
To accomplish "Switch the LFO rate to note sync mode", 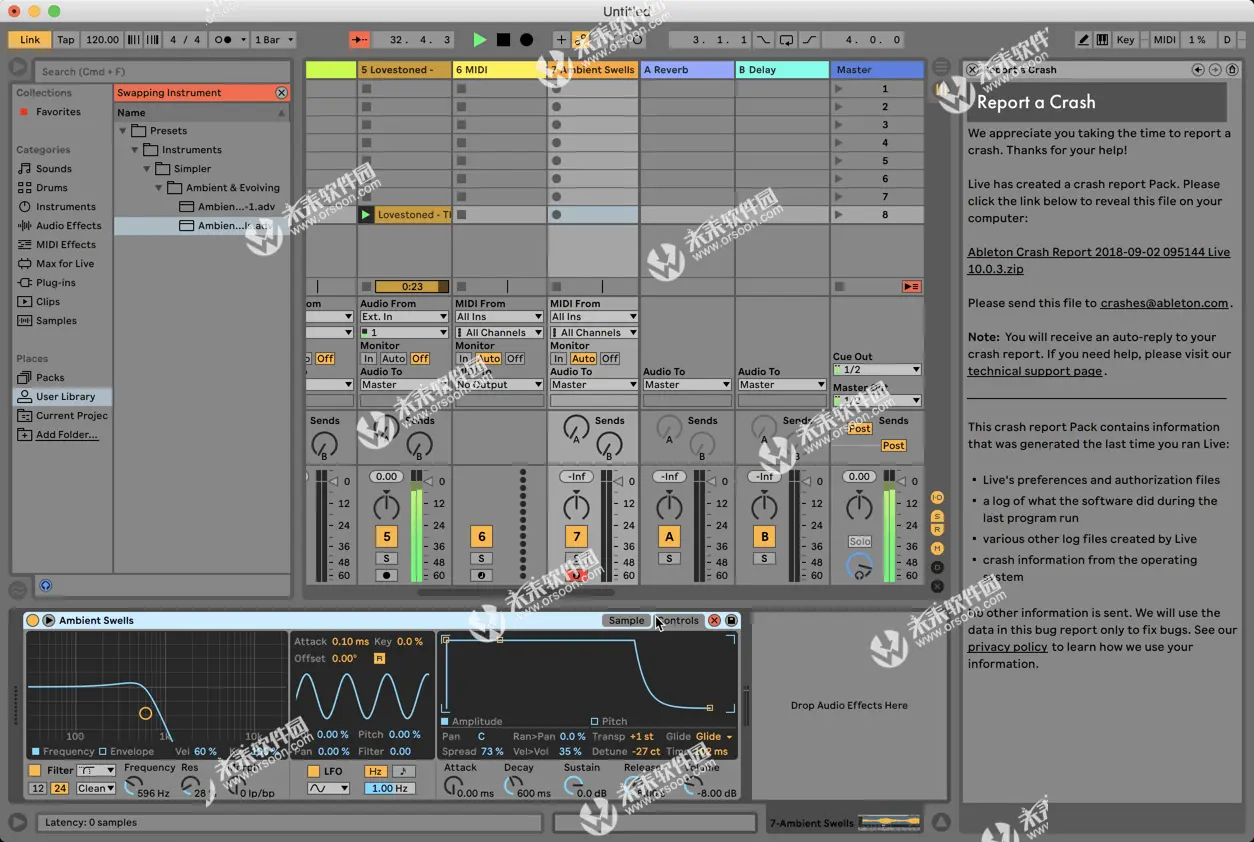I will click(404, 771).
